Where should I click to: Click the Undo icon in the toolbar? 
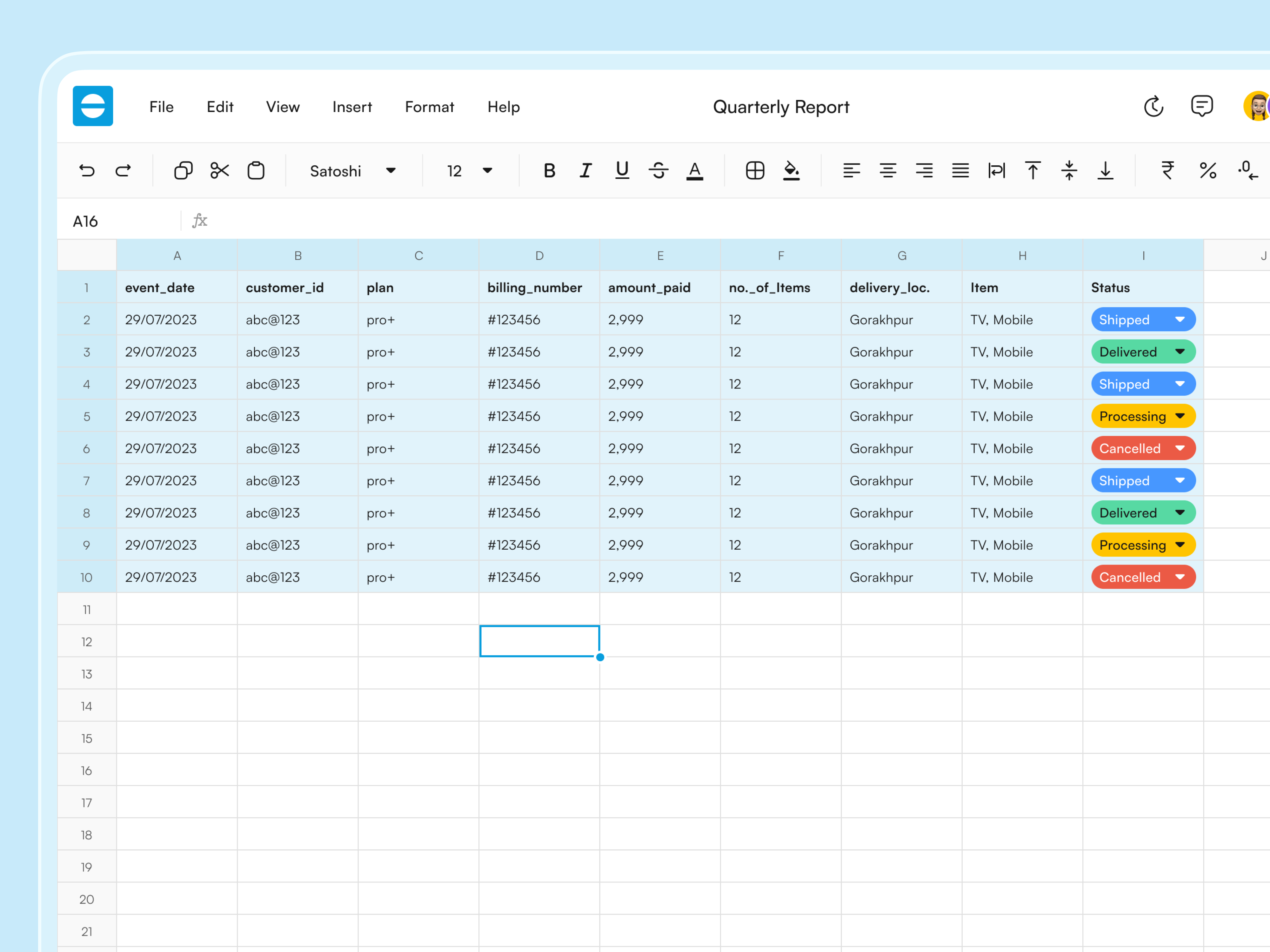tap(87, 170)
